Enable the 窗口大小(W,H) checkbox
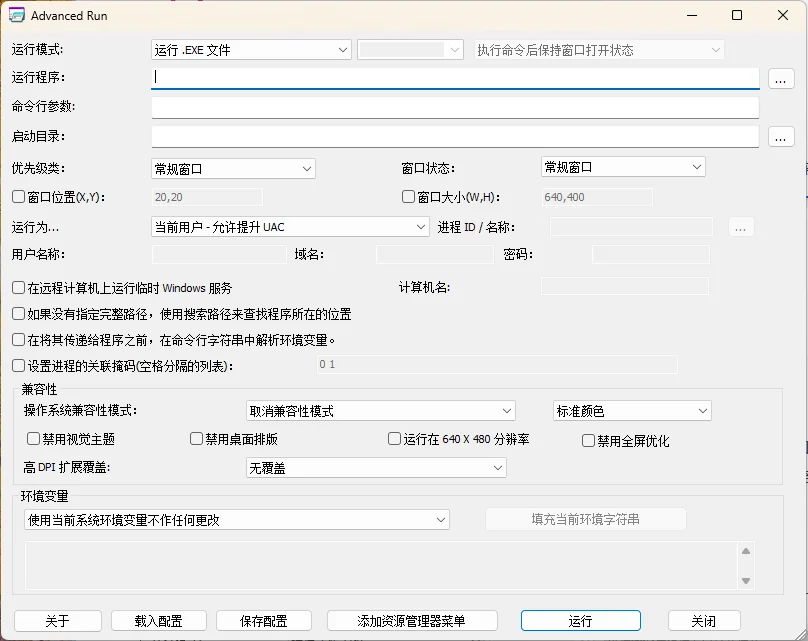This screenshot has width=808, height=641. [407, 196]
